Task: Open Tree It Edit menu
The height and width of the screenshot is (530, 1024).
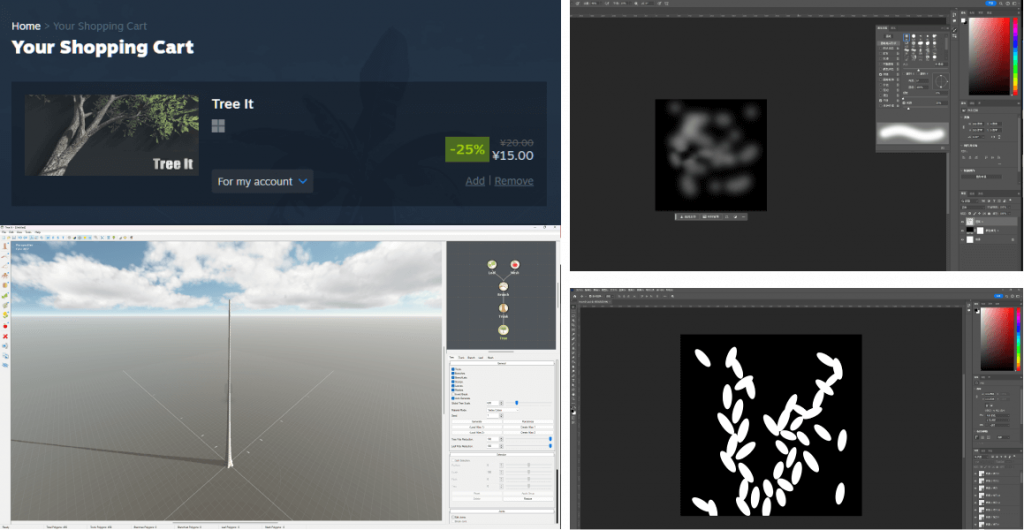Action: (11, 232)
